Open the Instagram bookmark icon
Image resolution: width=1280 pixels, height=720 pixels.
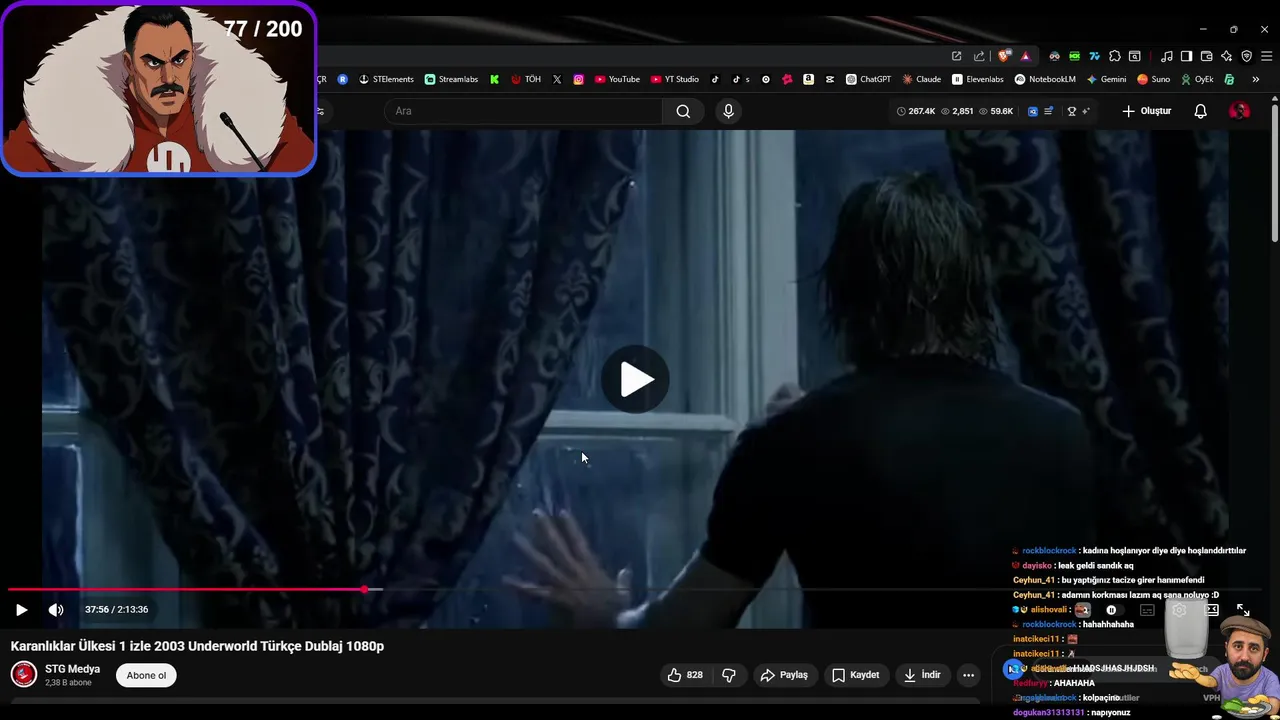[x=578, y=79]
